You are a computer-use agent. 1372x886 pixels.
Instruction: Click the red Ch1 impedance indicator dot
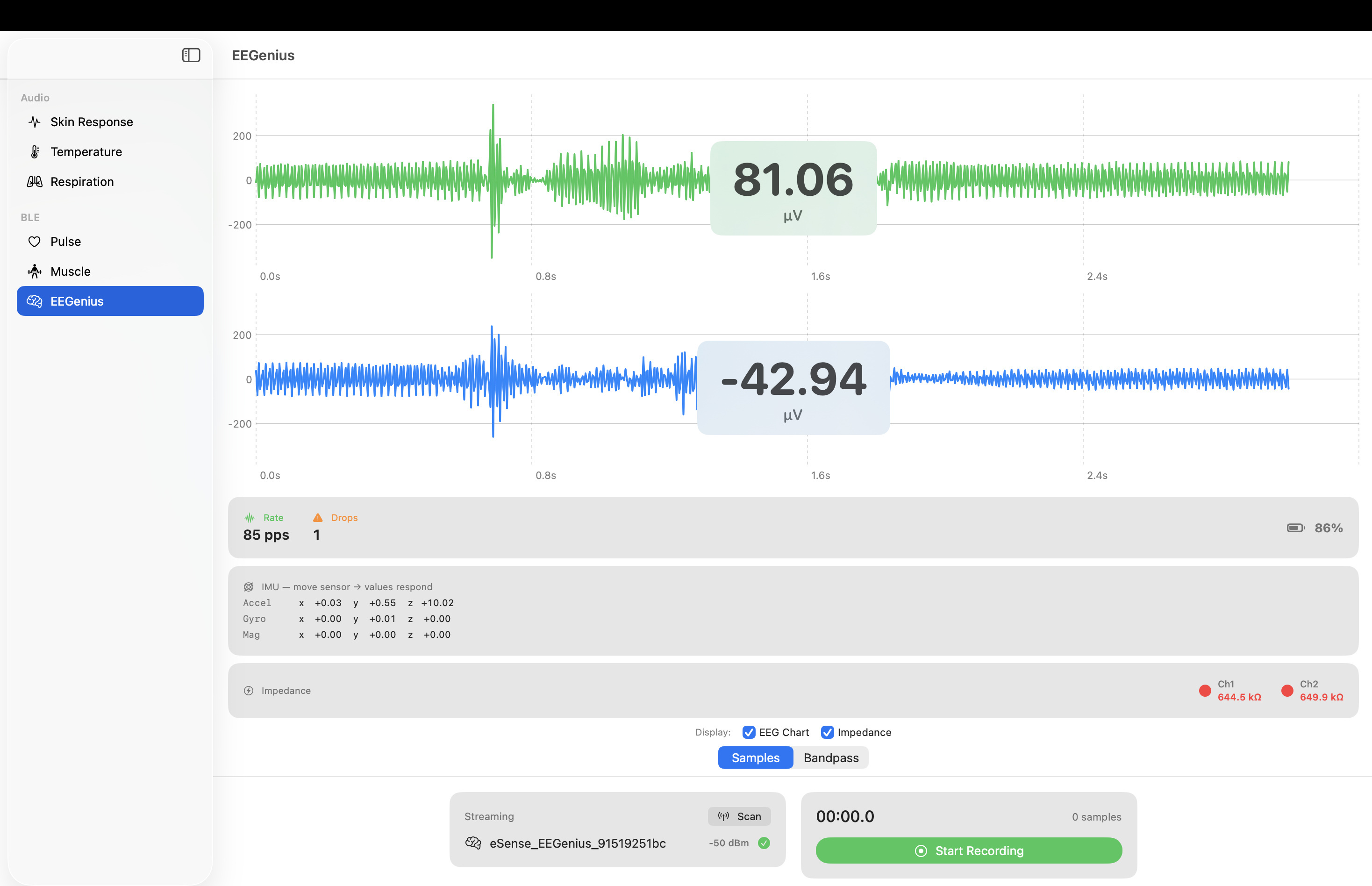(1205, 691)
